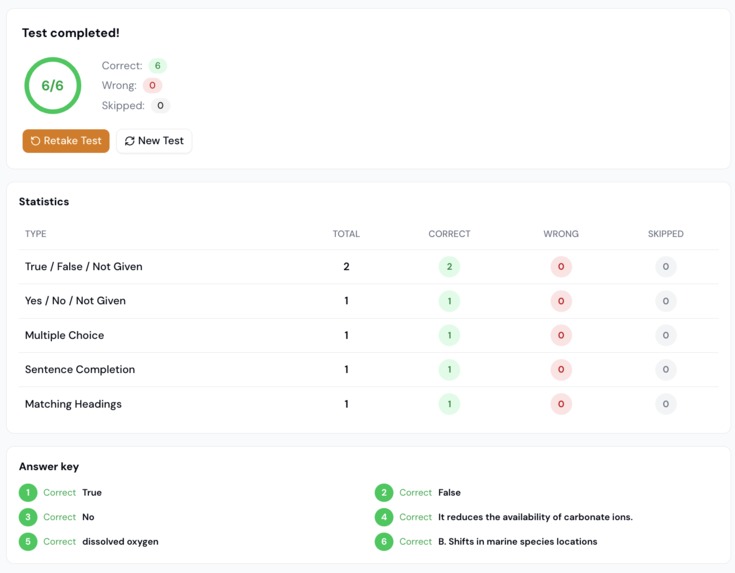
Task: Open the True / False / Not Given row
Action: [x=368, y=266]
